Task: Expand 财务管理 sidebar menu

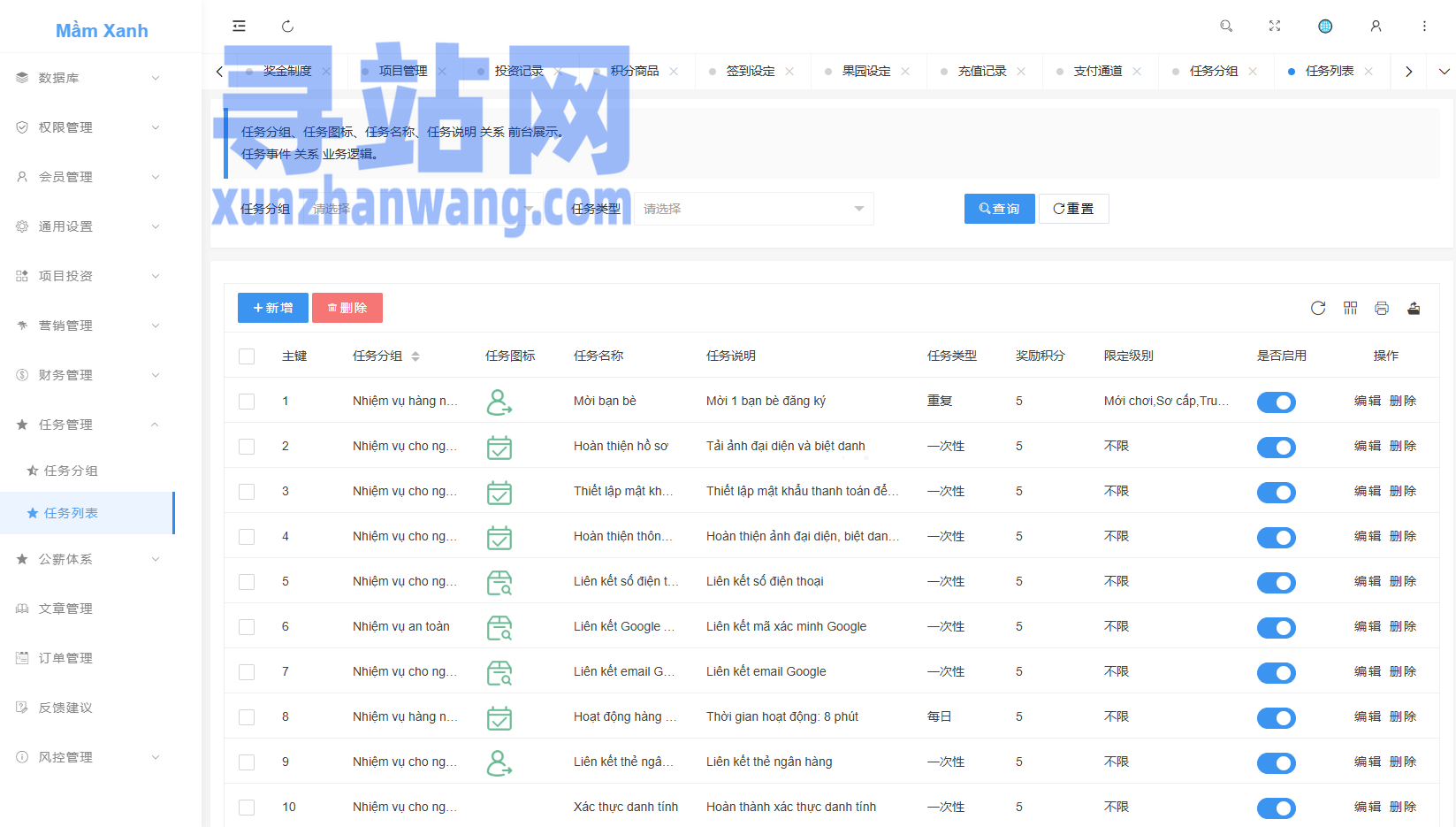Action: point(88,375)
